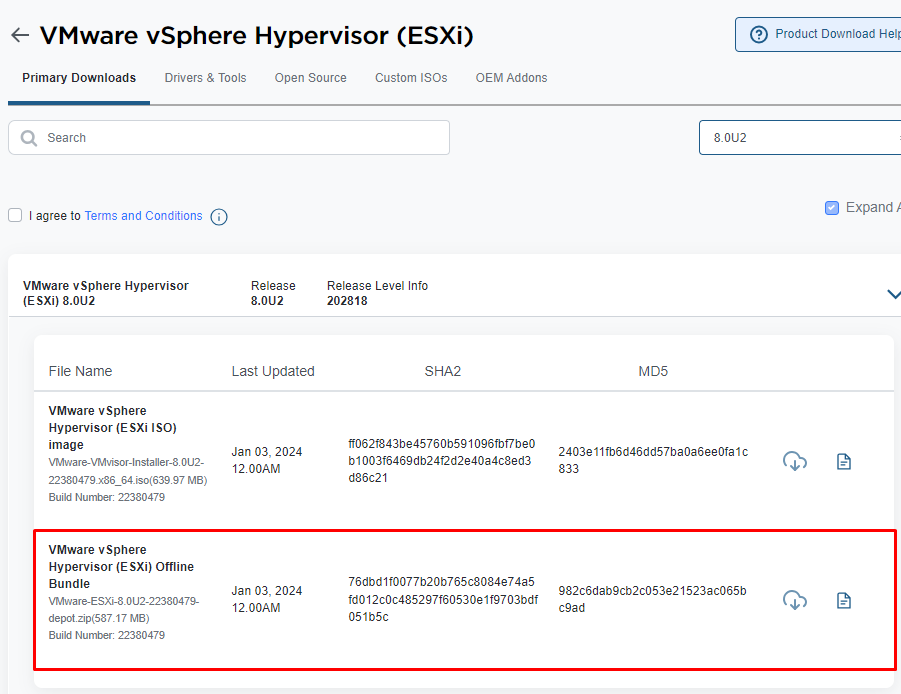Select the Offline Bundle title text
This screenshot has width=901, height=694.
121,566
